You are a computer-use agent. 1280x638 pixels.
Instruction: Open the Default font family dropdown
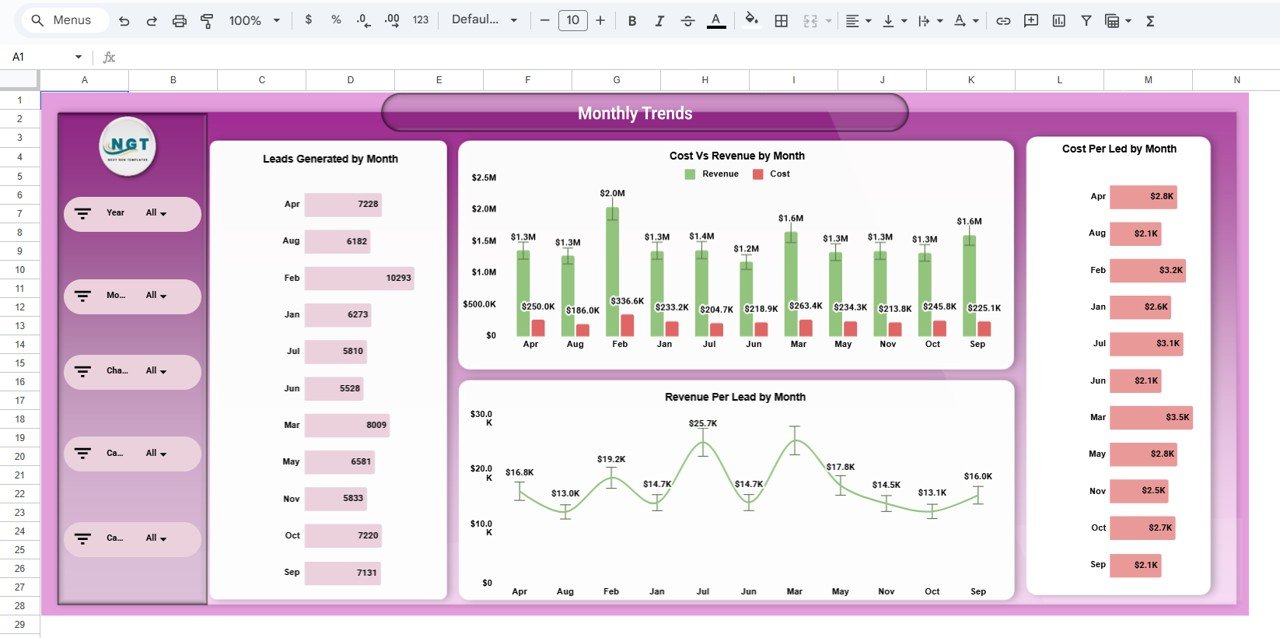(x=485, y=19)
